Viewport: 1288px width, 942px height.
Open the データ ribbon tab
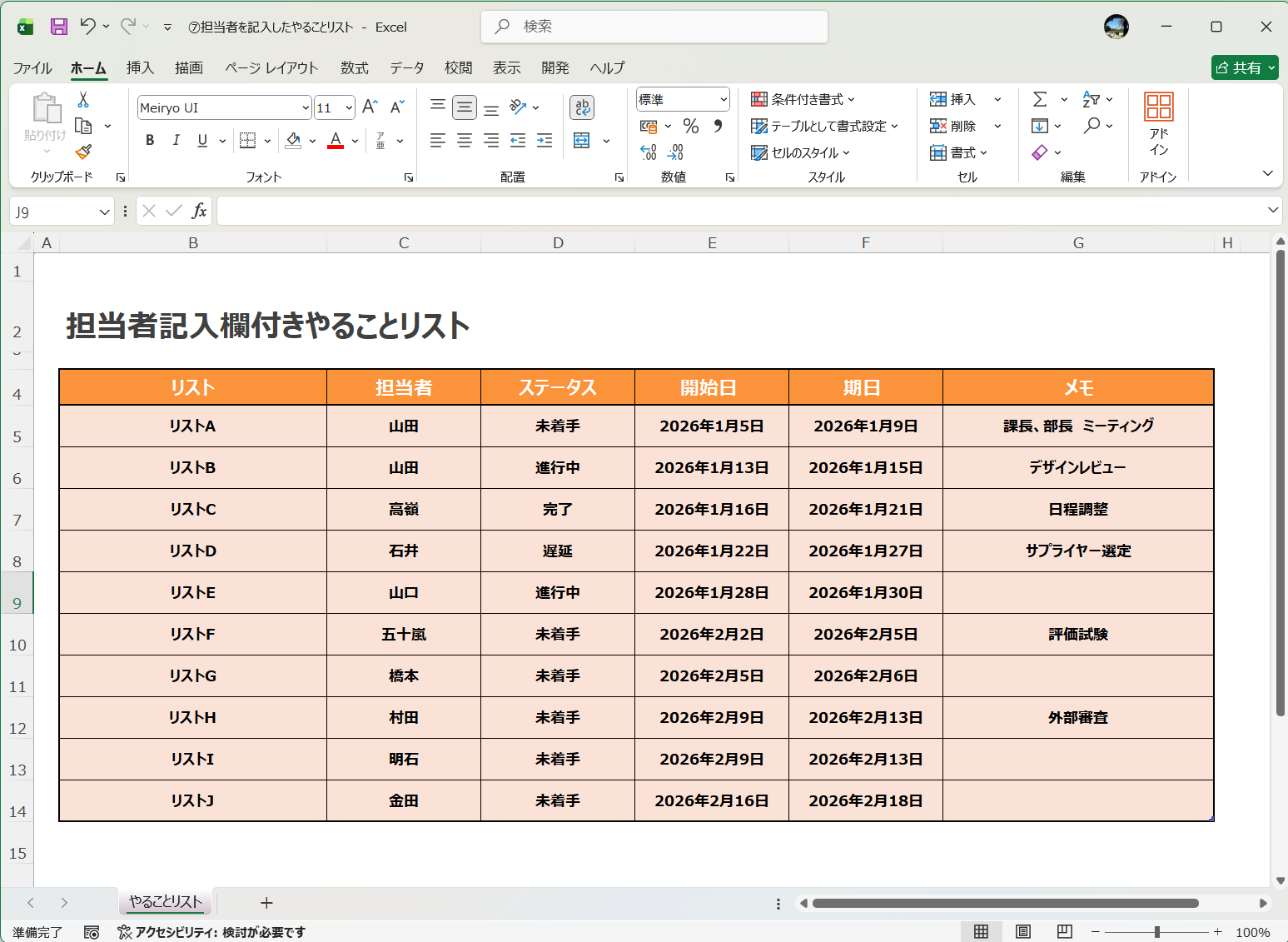click(407, 68)
